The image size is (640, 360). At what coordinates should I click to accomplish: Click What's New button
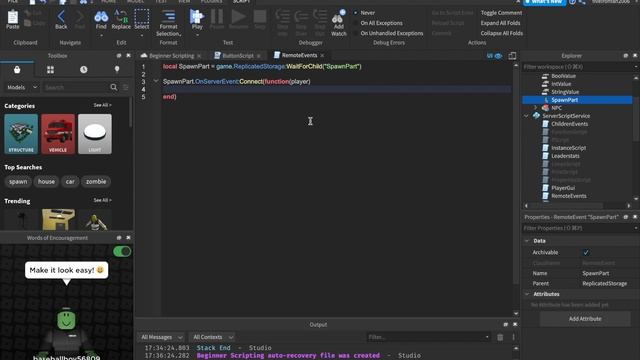544,2
